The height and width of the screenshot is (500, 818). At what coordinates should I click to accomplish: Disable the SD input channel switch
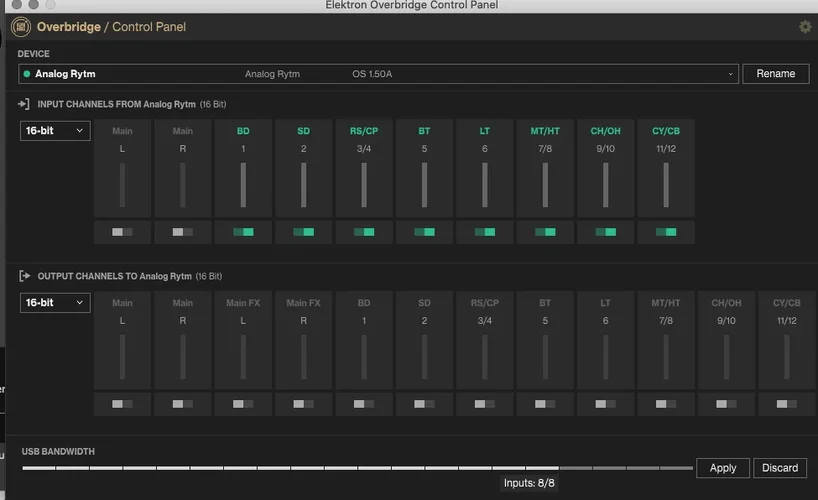tap(304, 232)
